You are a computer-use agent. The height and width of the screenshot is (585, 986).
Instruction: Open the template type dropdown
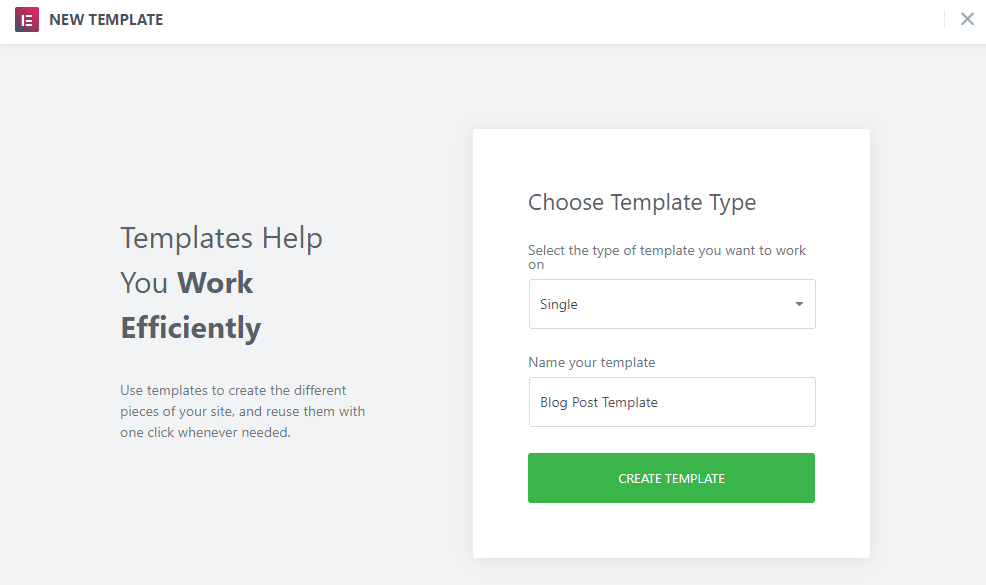click(671, 304)
